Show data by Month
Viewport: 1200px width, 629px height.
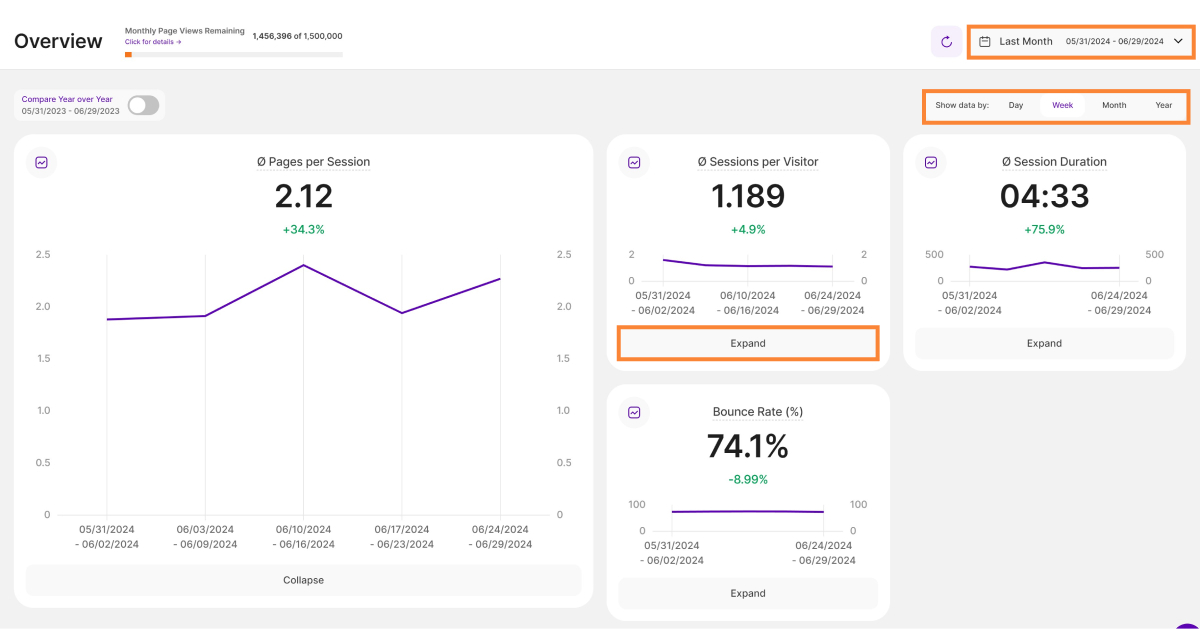1113,105
